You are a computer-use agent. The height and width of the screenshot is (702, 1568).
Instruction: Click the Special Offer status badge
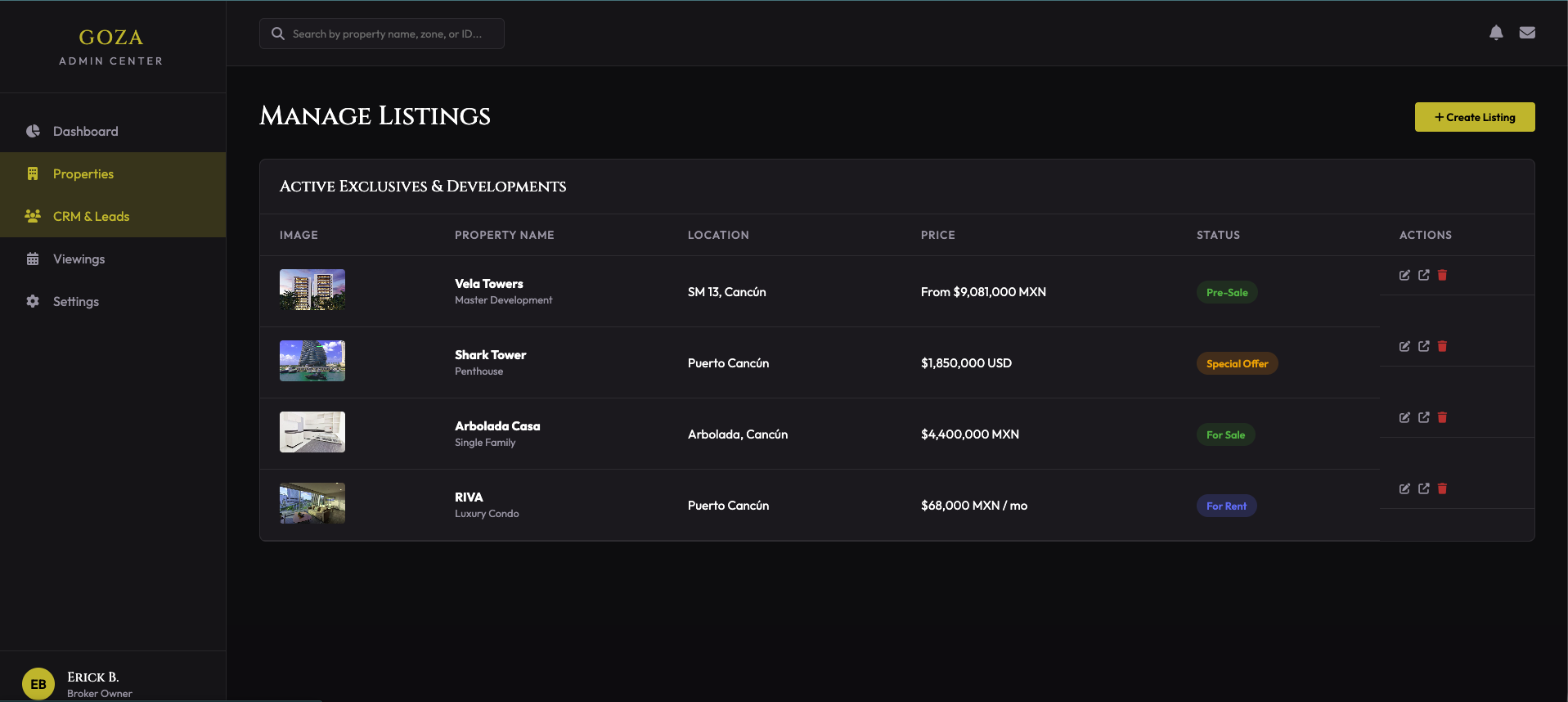[1236, 364]
